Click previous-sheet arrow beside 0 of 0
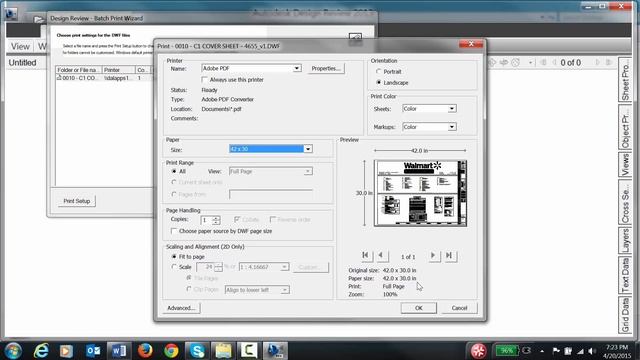 [554, 62]
